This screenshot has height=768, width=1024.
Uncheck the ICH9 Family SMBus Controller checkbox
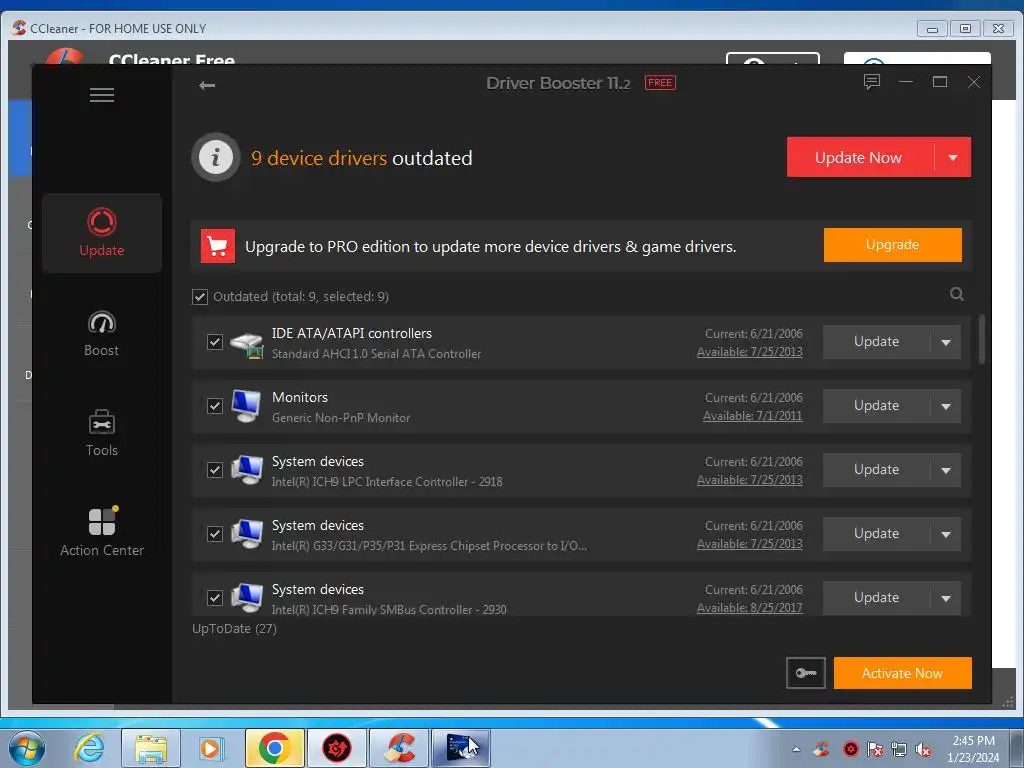pyautogui.click(x=215, y=598)
